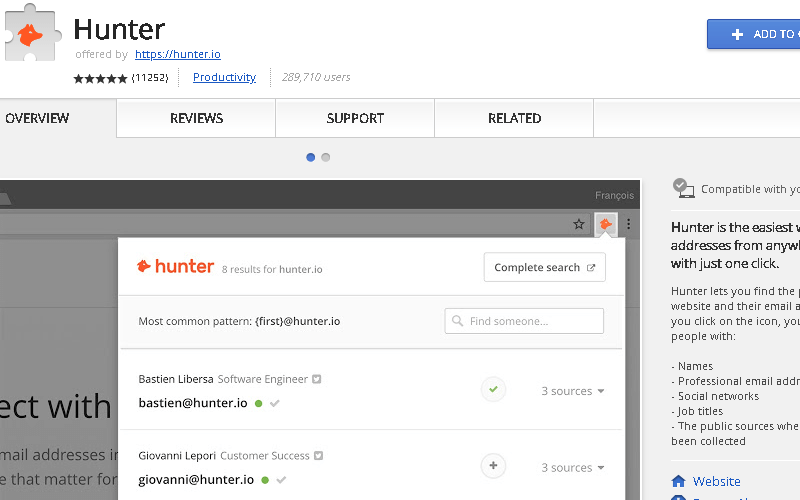Image resolution: width=800 pixels, height=500 pixels.
Task: Click the plus icon on Add To button
Action: tap(737, 34)
